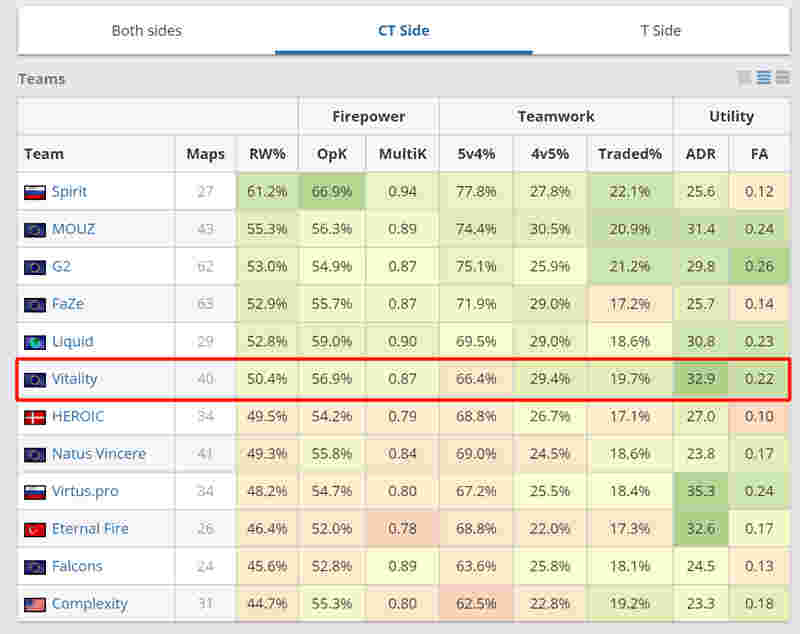Viewport: 800px width, 634px height.
Task: Sort table by Team column header
Action: (x=96, y=154)
